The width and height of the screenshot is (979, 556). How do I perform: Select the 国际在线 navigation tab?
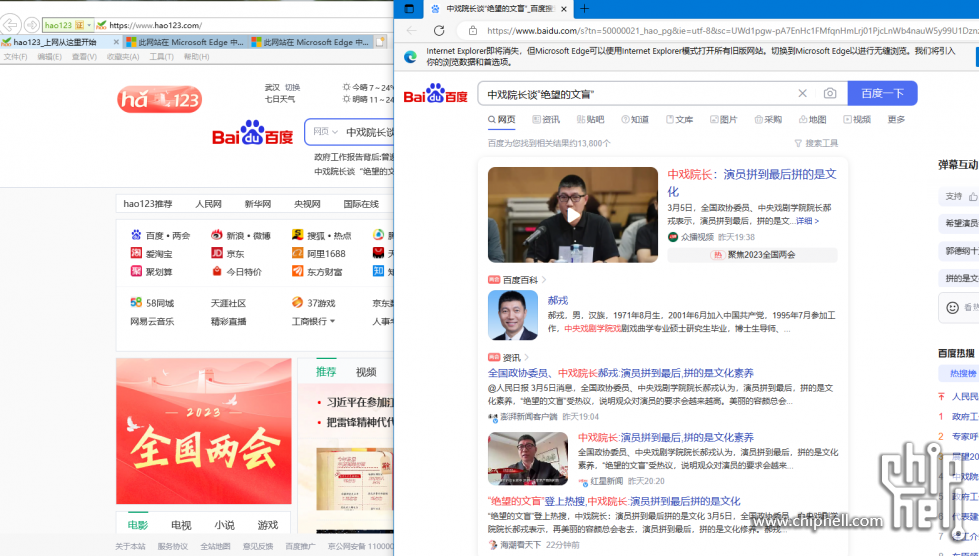click(361, 204)
